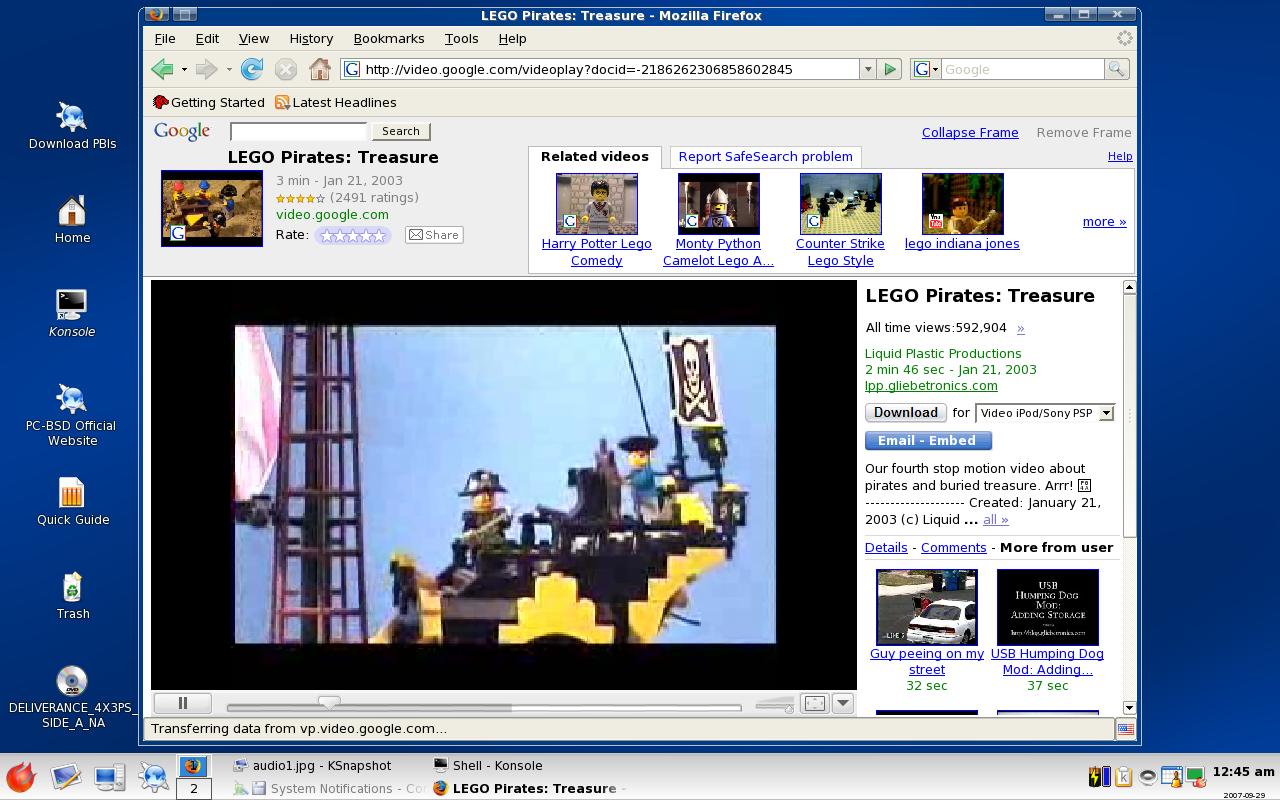Open the Quick Guide desktop icon

[72, 502]
